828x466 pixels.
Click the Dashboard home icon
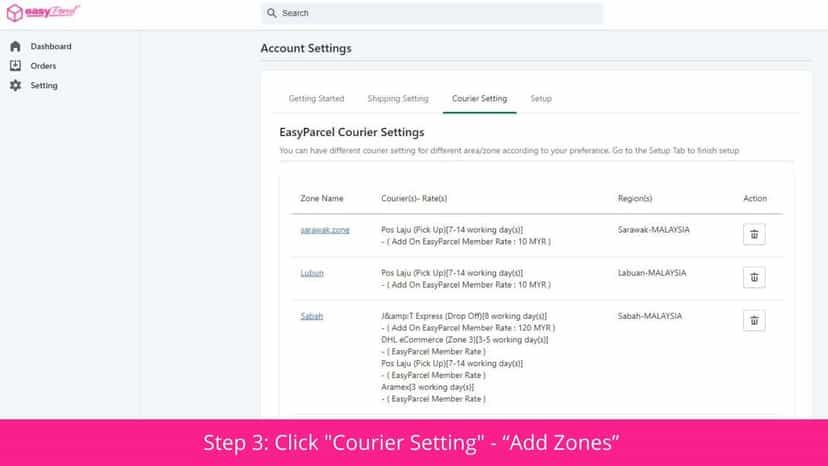click(15, 46)
